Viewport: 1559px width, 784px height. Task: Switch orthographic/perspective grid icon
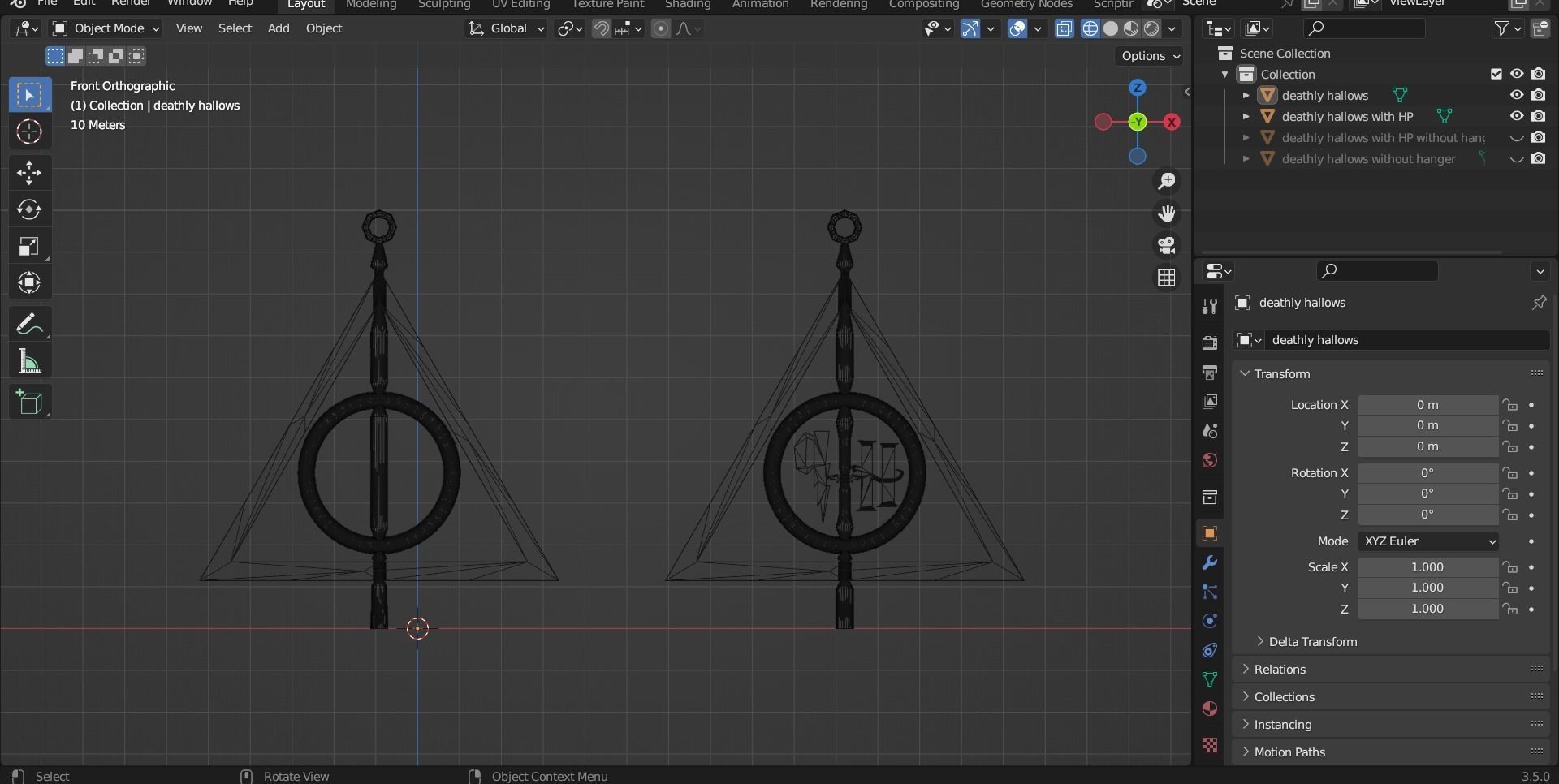(1167, 278)
